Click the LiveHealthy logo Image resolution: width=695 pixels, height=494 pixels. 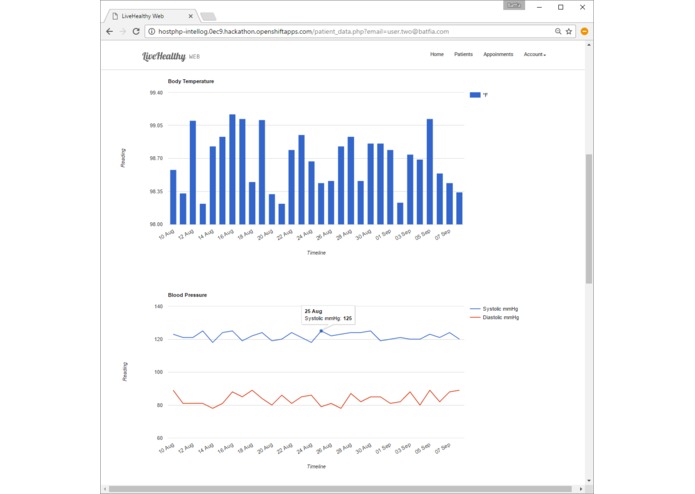click(x=171, y=56)
